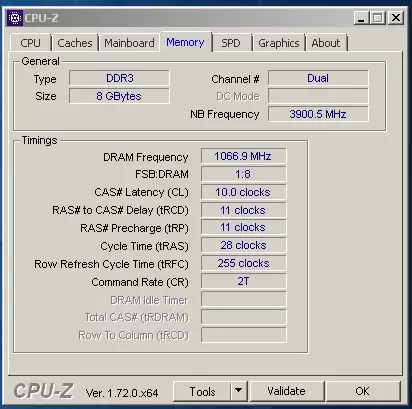The width and height of the screenshot is (412, 409).
Task: Close the CPU-Z window
Action: point(396,18)
